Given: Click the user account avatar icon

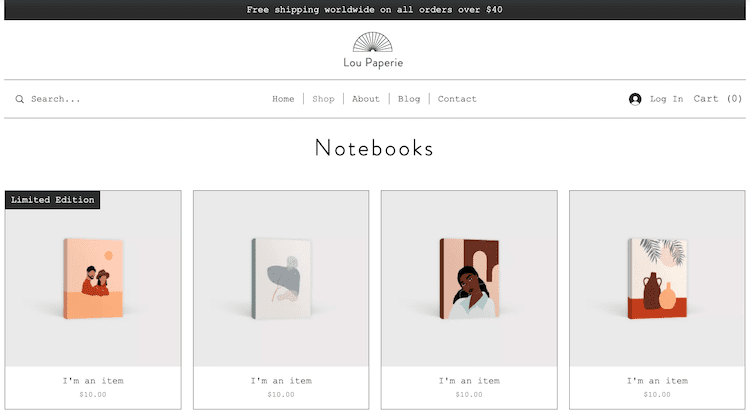Looking at the screenshot, I should tap(635, 99).
